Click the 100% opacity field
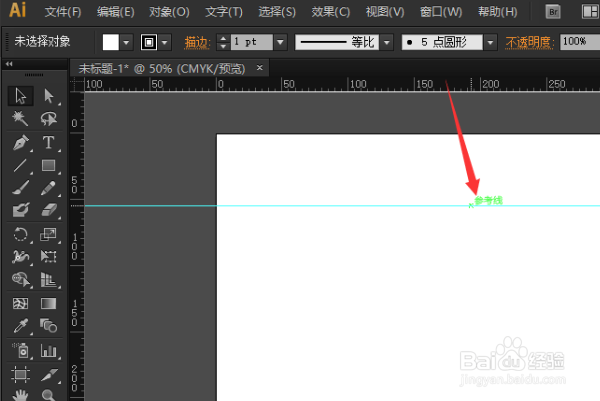Image resolution: width=600 pixels, height=401 pixels. coord(579,42)
